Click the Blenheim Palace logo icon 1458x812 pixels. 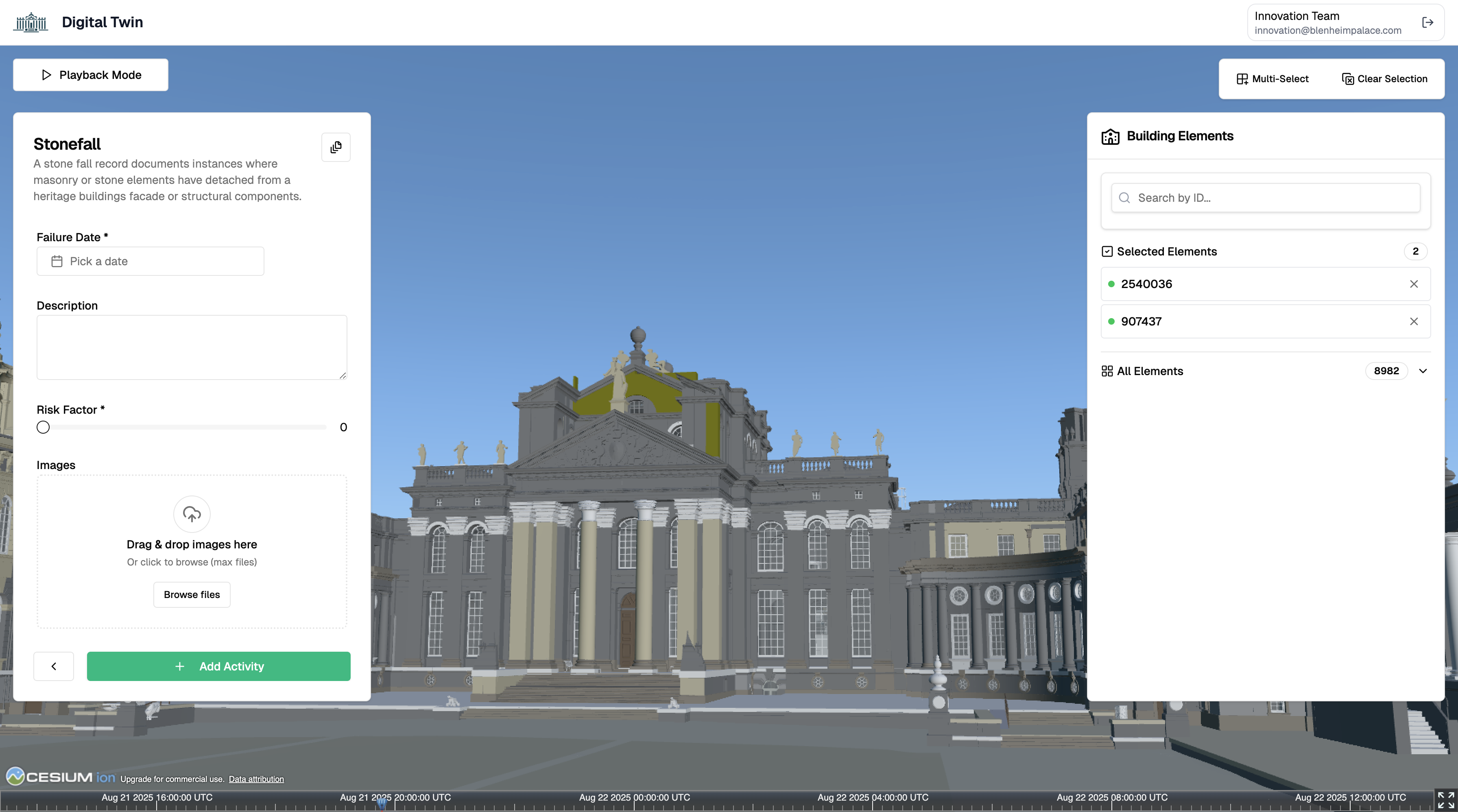click(31, 23)
